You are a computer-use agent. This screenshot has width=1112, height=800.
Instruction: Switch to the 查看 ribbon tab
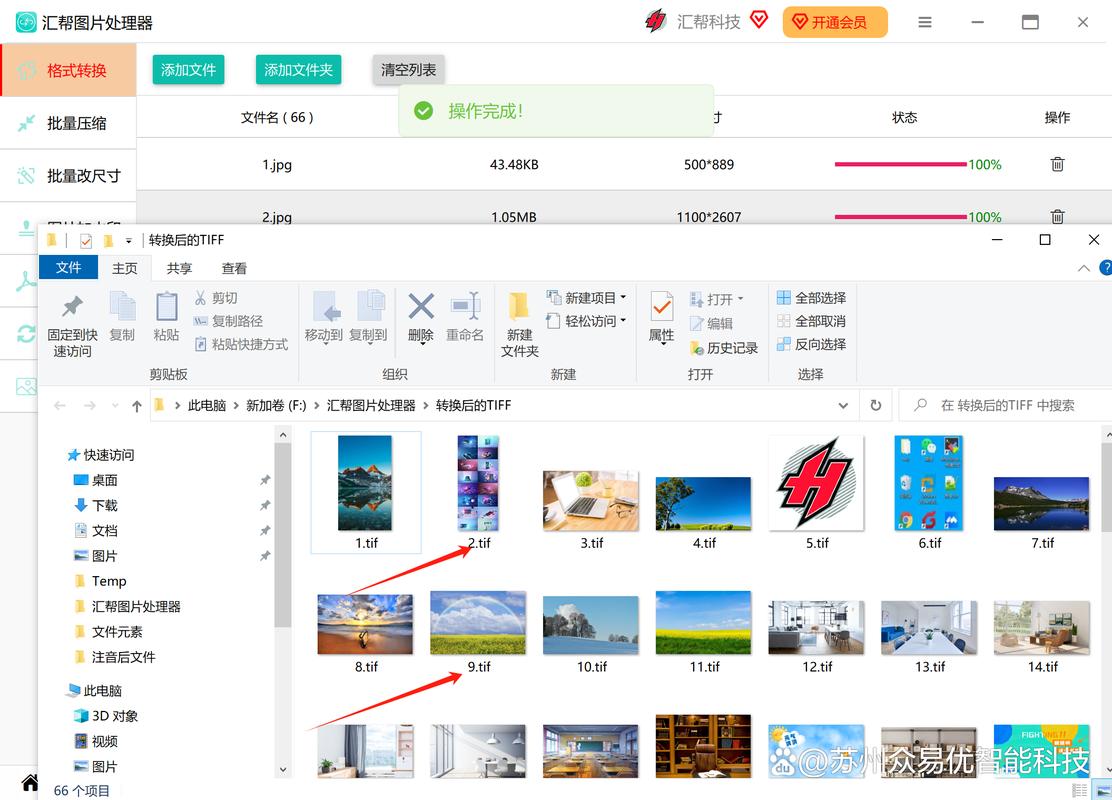[234, 268]
